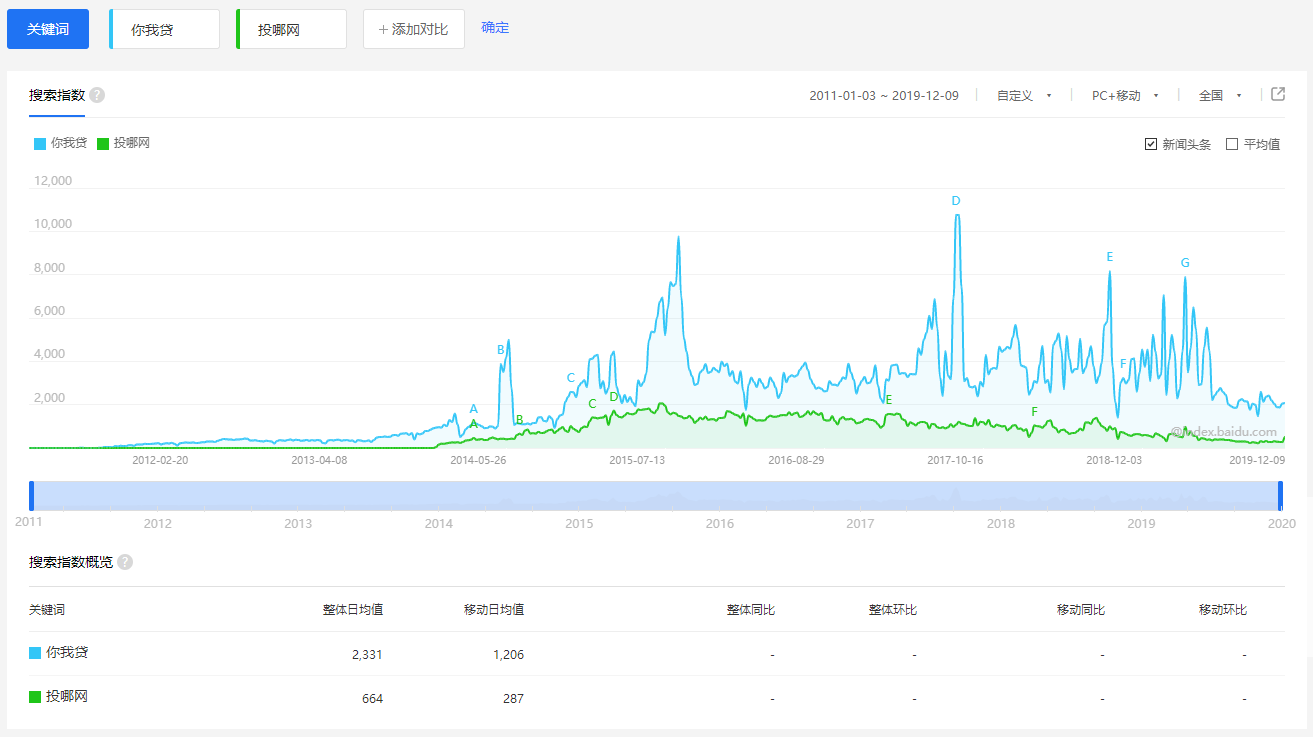The width and height of the screenshot is (1313, 737).
Task: Expand the 全国 region dropdown
Action: (1220, 96)
